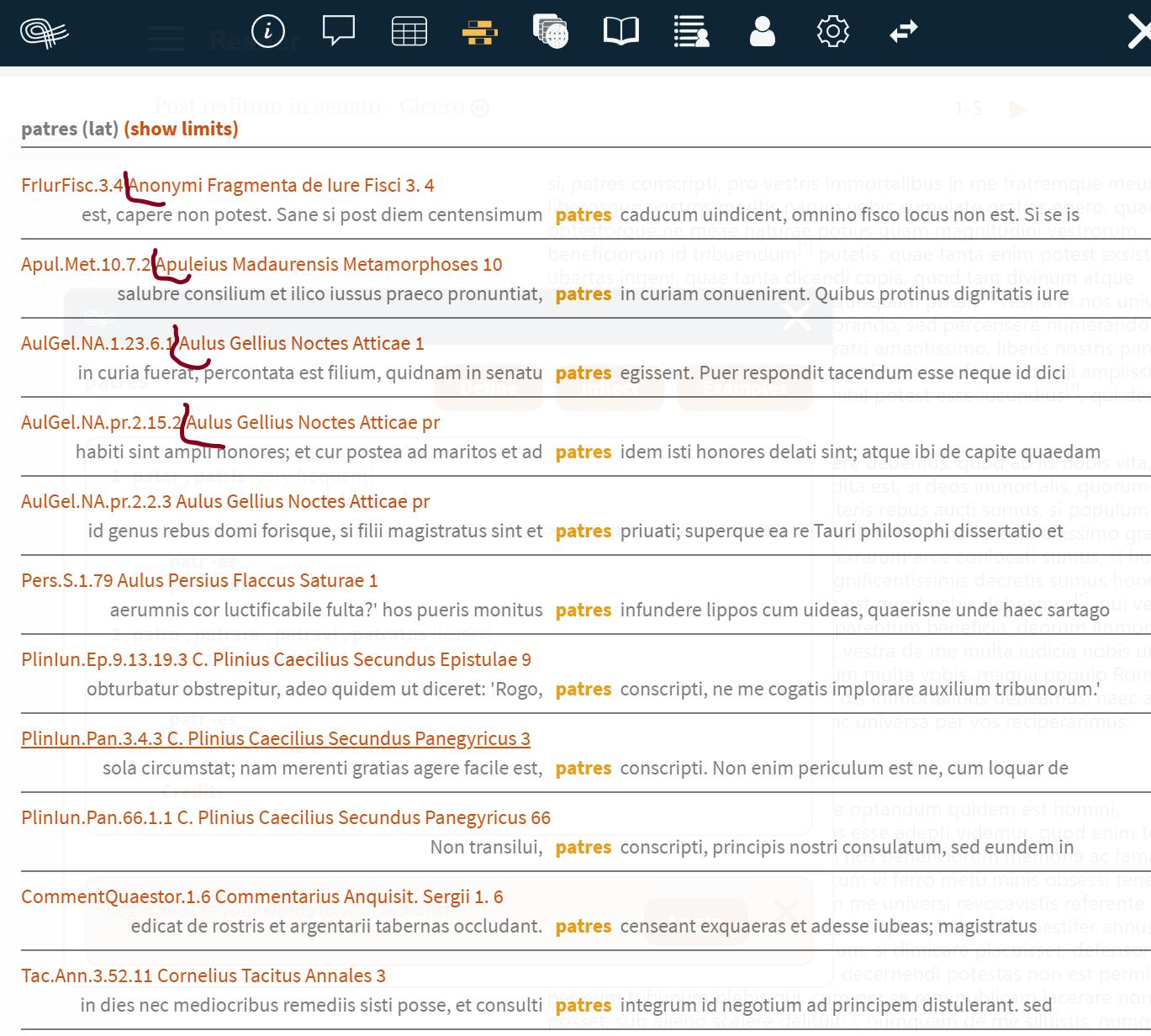This screenshot has width=1151, height=1036.
Task: Open Tac.Ann.3.52.11 Tacitus Annales link
Action: tap(203, 975)
